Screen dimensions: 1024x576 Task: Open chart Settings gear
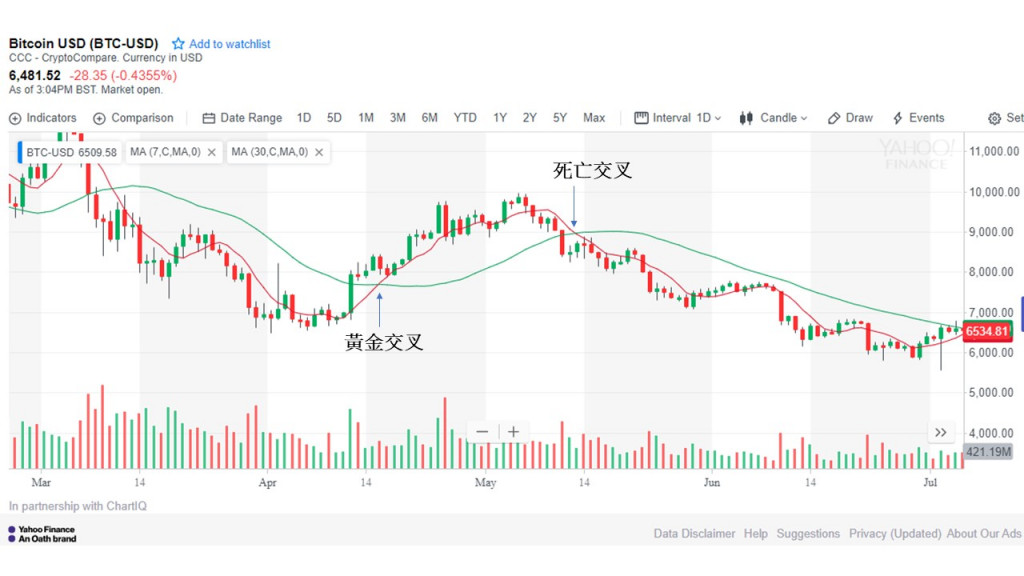(x=994, y=118)
